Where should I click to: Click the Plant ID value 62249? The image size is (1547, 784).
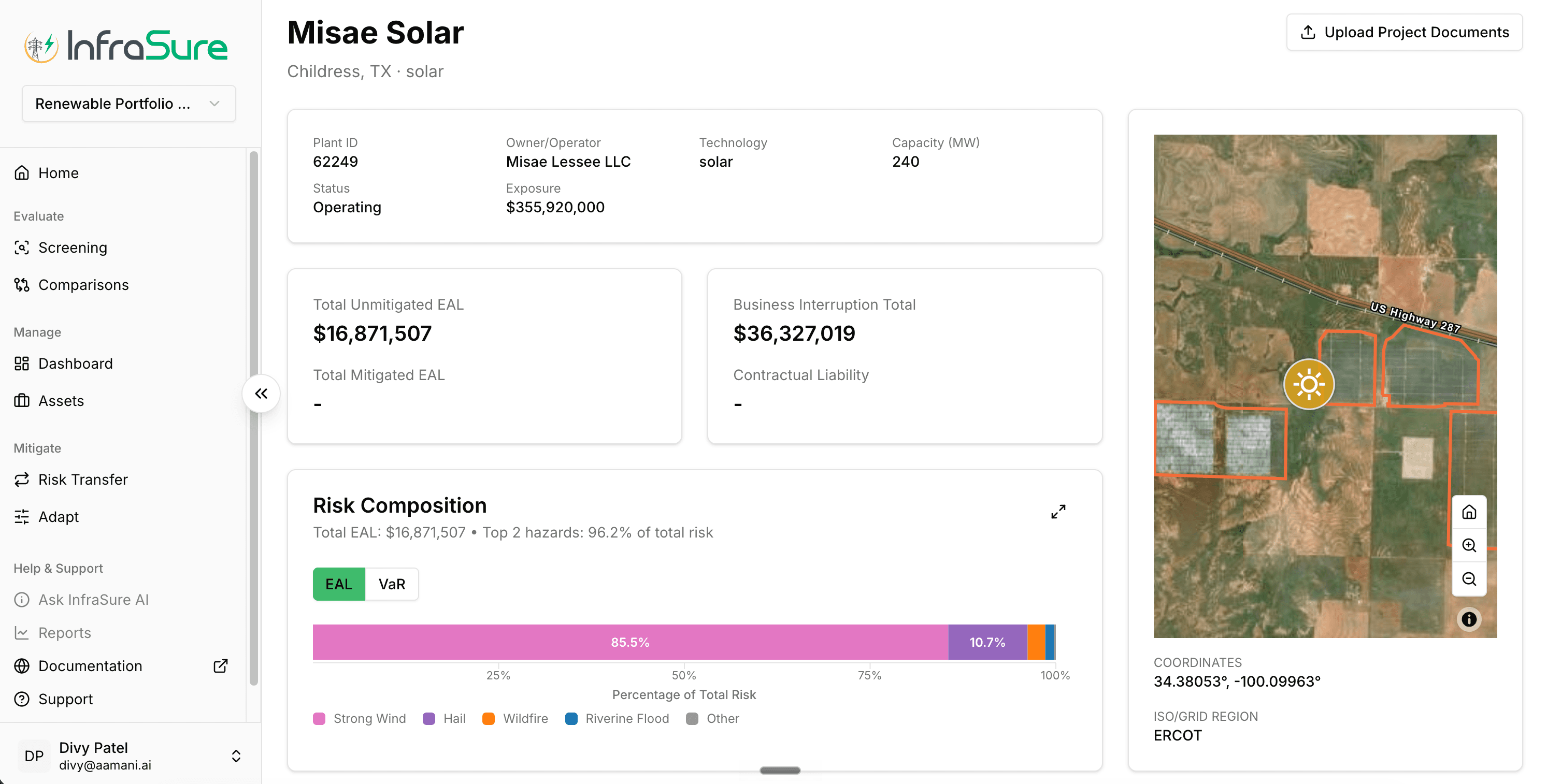point(335,161)
